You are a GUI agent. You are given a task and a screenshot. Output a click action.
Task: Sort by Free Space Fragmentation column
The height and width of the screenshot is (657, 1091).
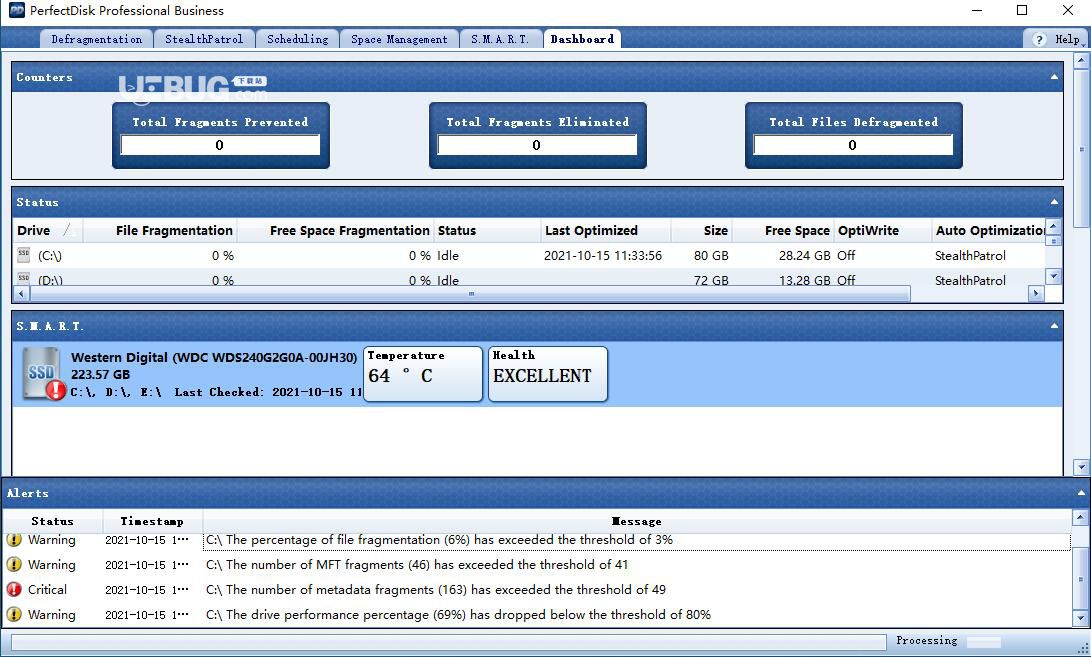[335, 230]
